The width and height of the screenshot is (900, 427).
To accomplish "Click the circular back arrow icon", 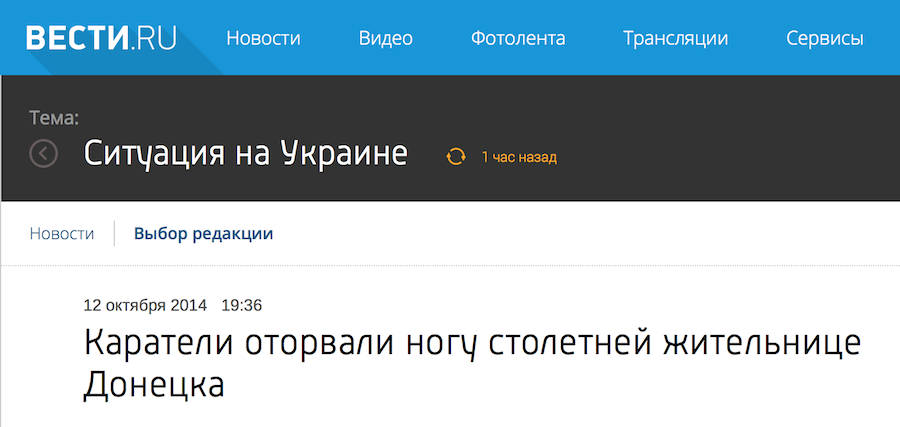I will click(x=44, y=154).
